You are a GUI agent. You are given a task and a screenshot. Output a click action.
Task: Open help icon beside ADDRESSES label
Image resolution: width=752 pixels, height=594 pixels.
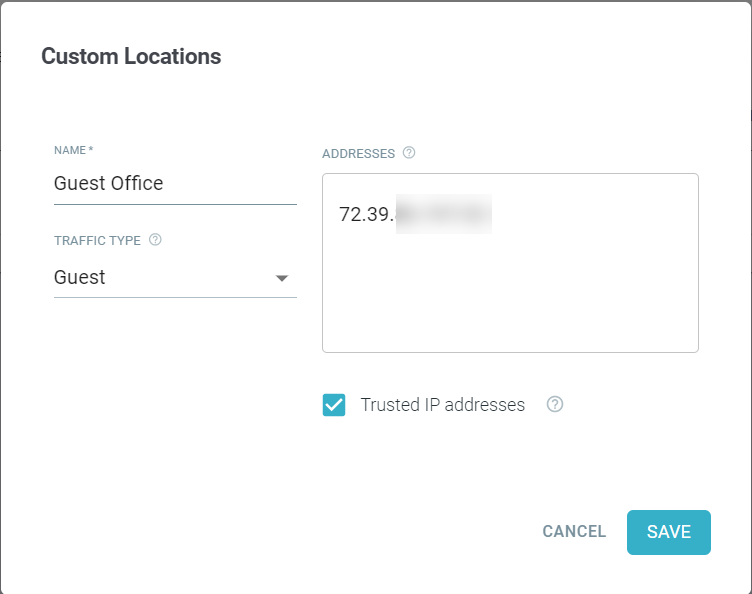coord(409,153)
